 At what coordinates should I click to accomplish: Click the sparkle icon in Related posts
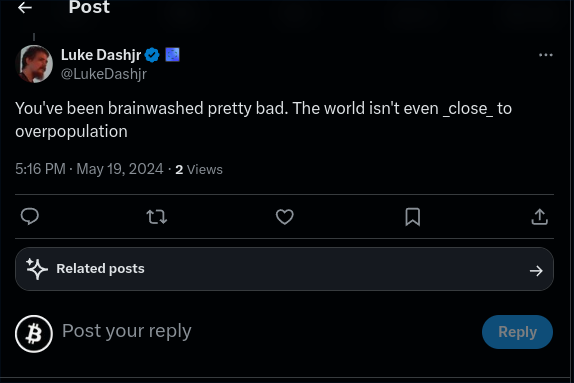[37, 269]
